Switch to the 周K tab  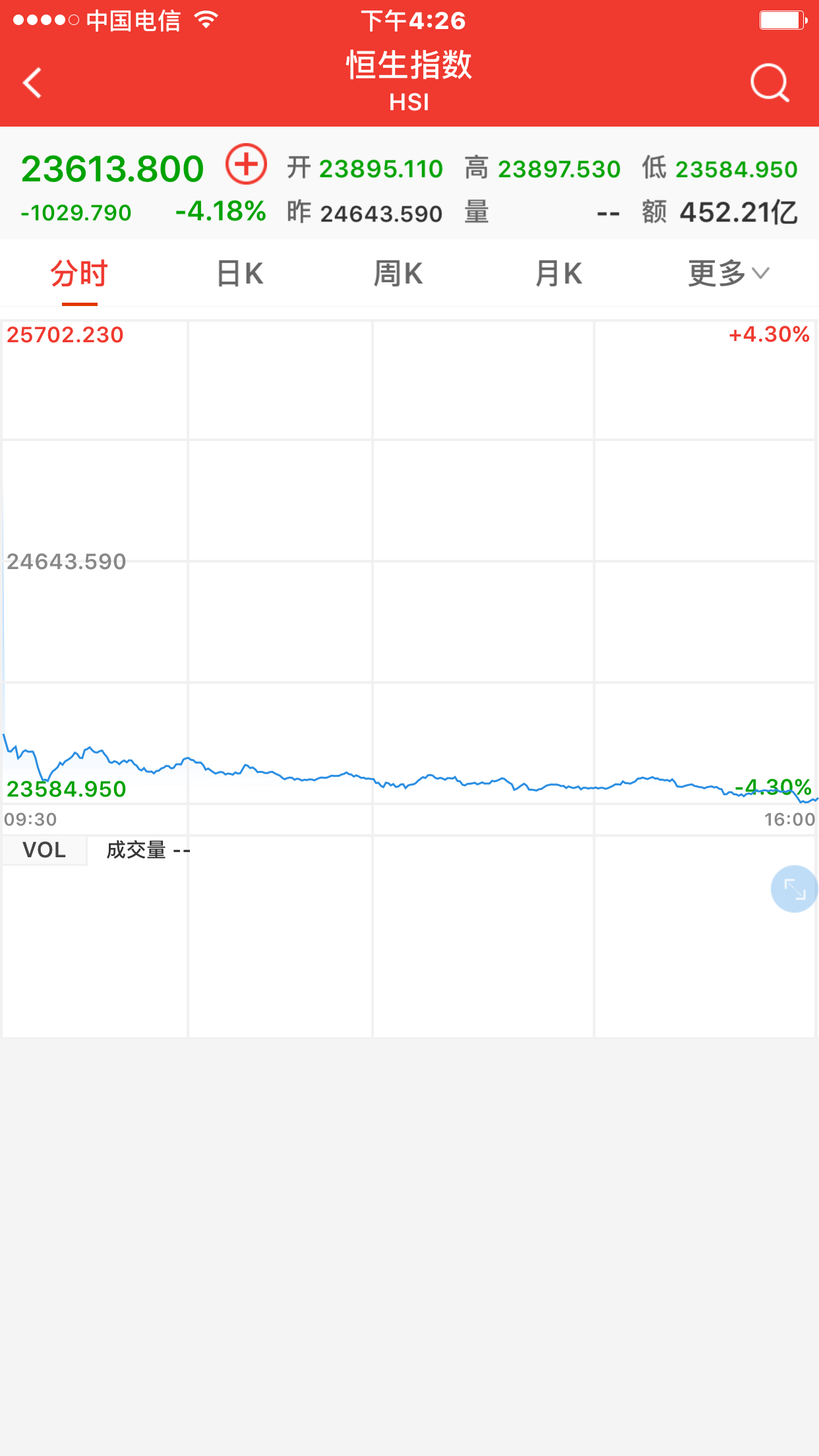[x=398, y=274]
